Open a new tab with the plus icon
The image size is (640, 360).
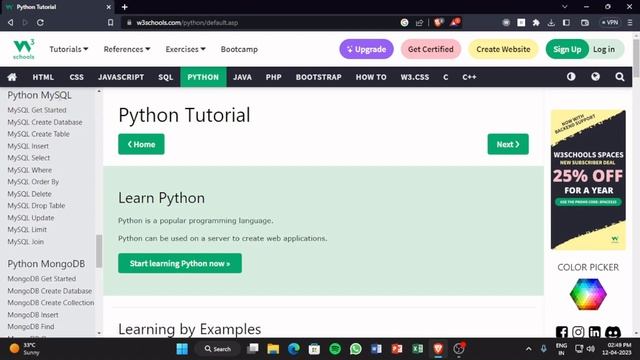coord(124,7)
